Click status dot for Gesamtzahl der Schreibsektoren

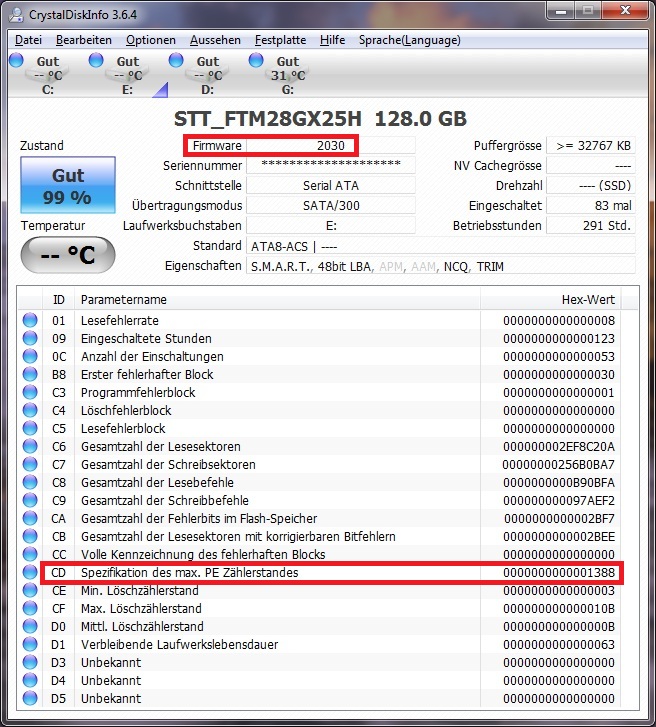pos(30,464)
